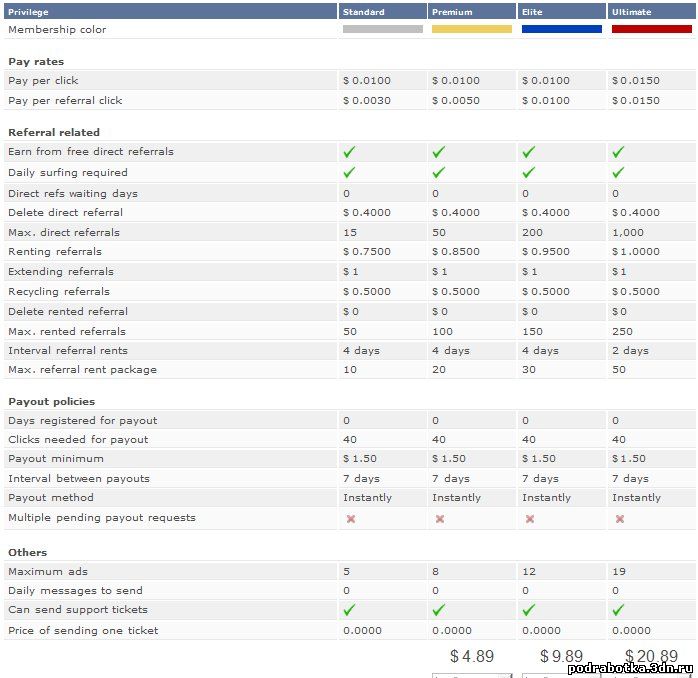Click the blue Elite membership color bar
This screenshot has height=678, width=698.
click(562, 29)
